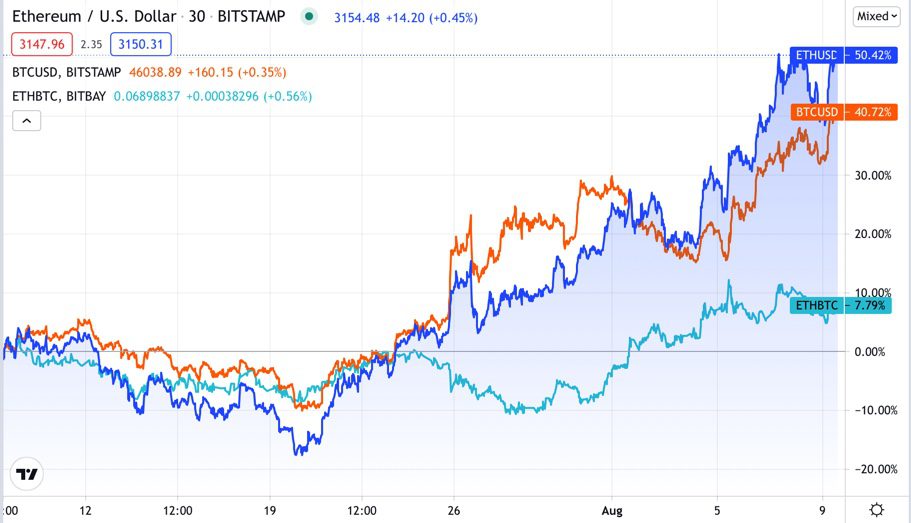Select the BTCUSD, BITSTAMP legend entry
The height and width of the screenshot is (523, 911).
pos(66,72)
